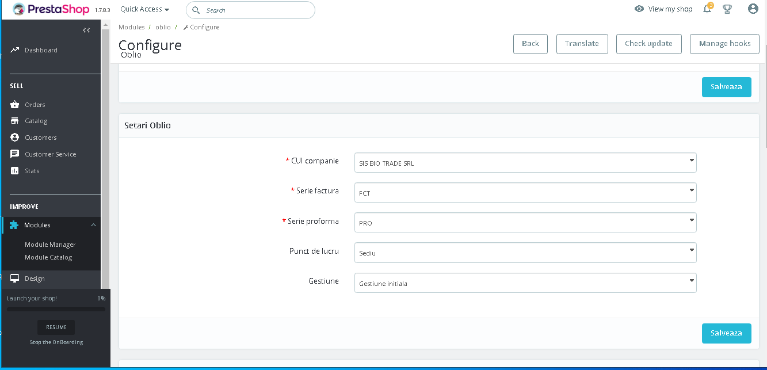
Task: Click the Manage hooks button
Action: click(724, 44)
